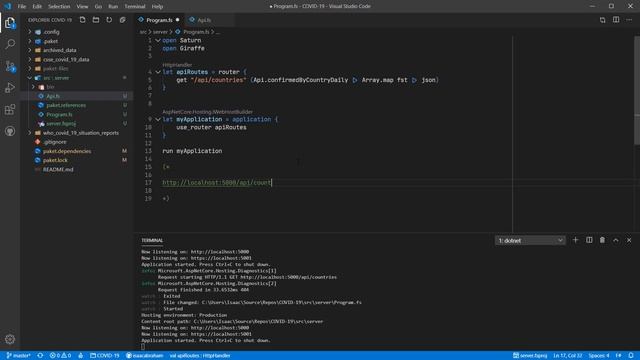Open the Go menu
Viewport: 640px width, 360px height.
coord(98,7)
